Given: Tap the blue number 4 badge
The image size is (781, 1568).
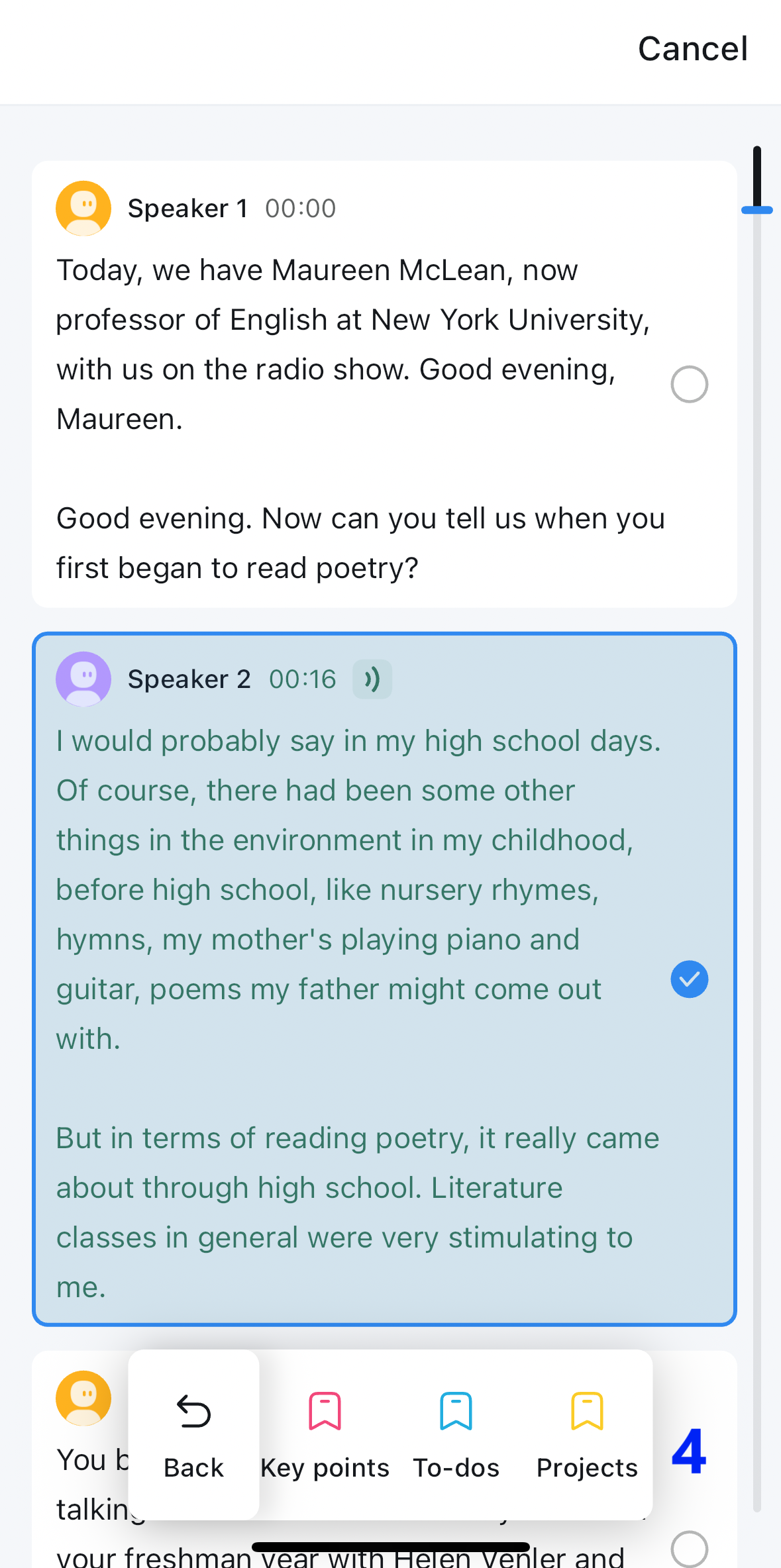Looking at the screenshot, I should pyautogui.click(x=689, y=1450).
